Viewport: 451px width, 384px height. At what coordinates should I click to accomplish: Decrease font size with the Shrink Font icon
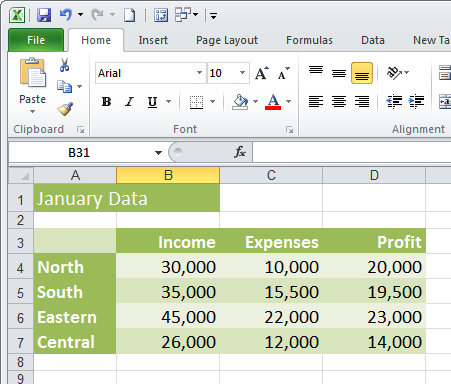(x=283, y=73)
